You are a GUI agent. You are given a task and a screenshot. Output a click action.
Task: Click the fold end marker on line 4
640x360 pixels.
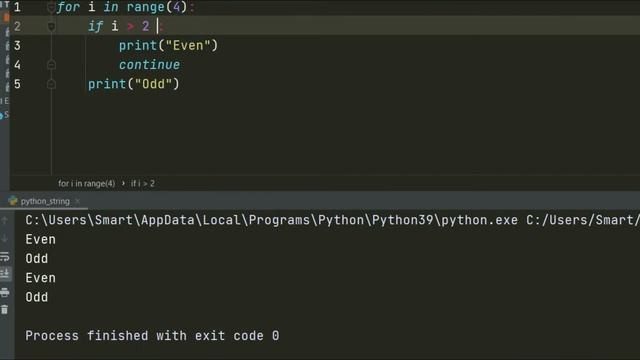click(51, 65)
